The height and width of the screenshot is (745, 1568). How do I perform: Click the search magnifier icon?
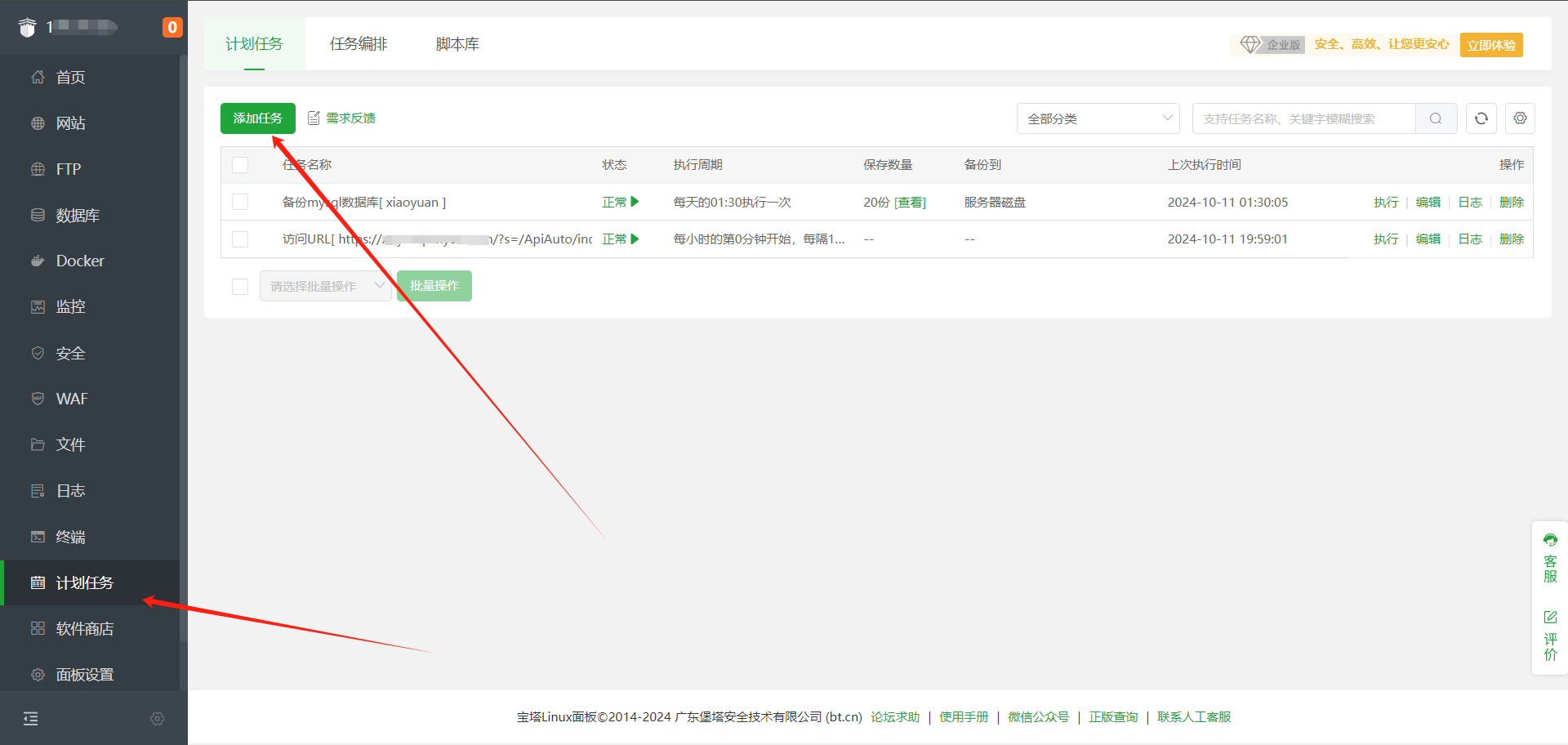1436,118
